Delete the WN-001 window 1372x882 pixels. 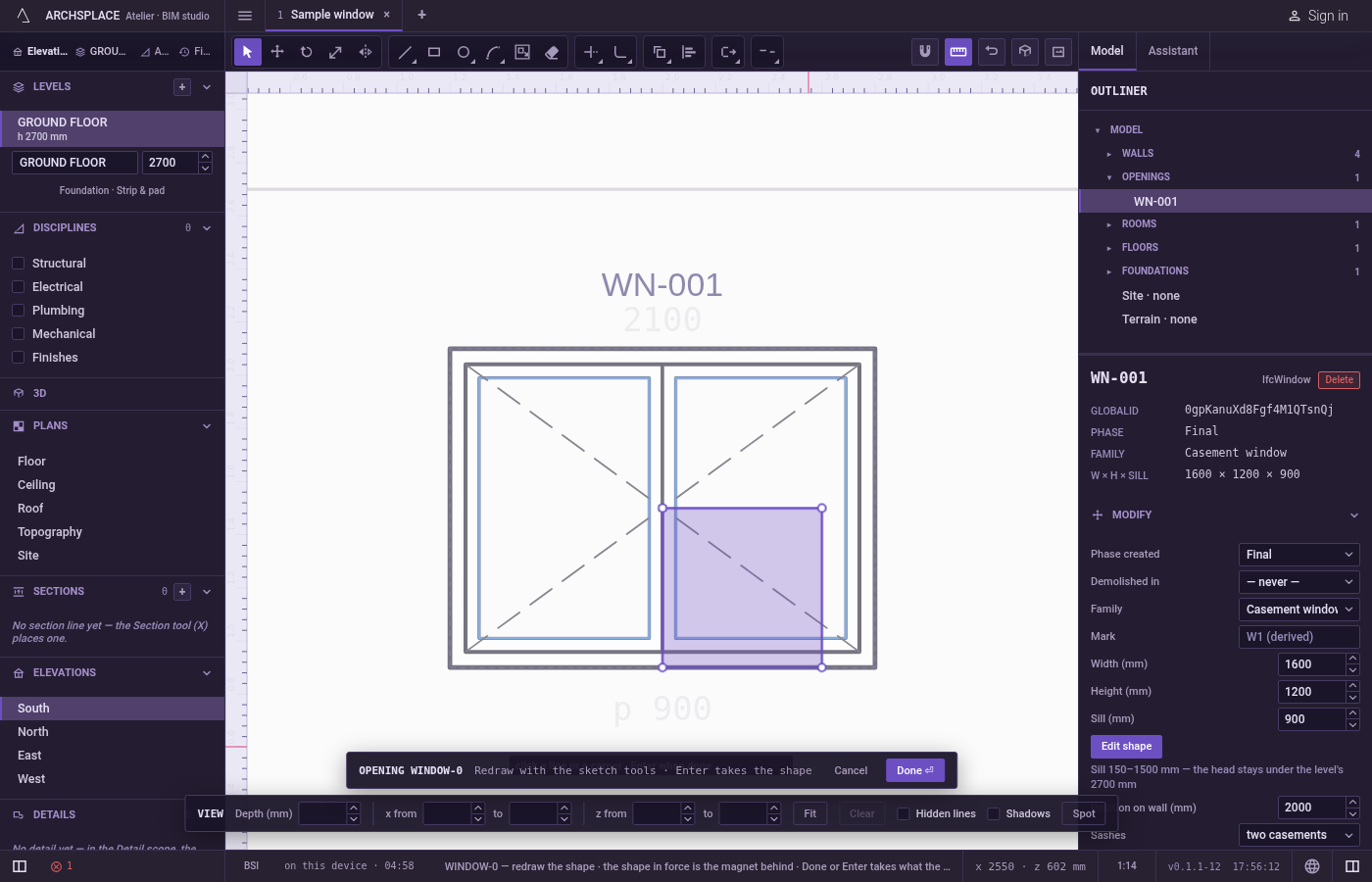pos(1339,380)
